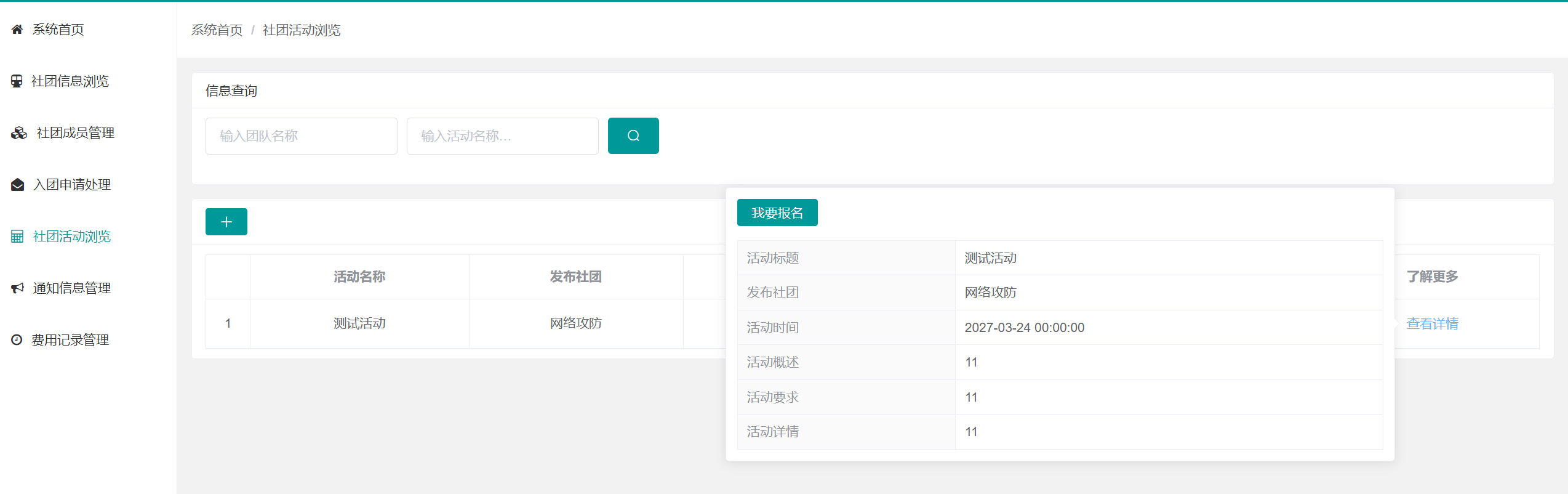Focus the 输入活动名称 input field
The image size is (1568, 494).
[x=502, y=136]
